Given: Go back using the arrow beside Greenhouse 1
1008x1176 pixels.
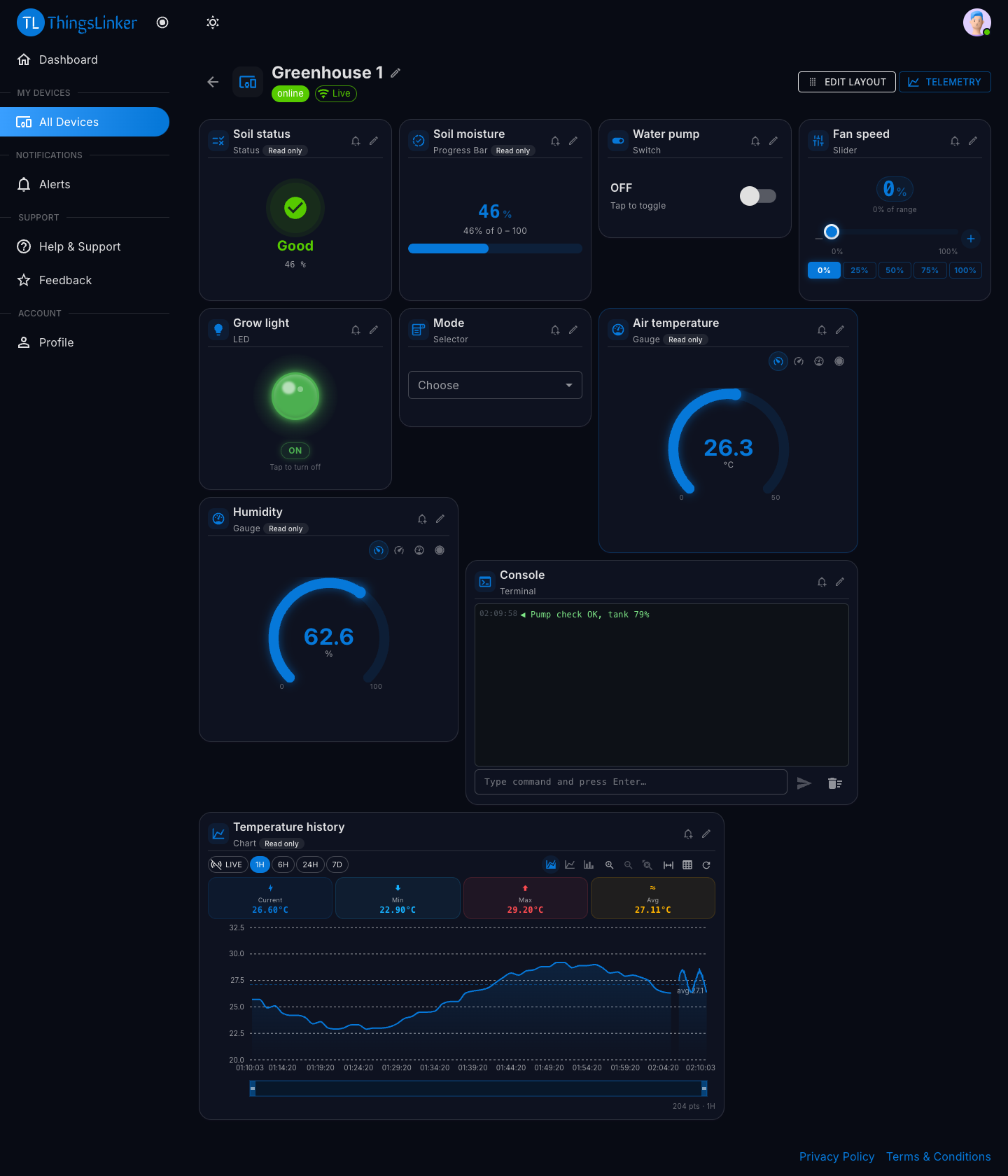Looking at the screenshot, I should pyautogui.click(x=213, y=82).
